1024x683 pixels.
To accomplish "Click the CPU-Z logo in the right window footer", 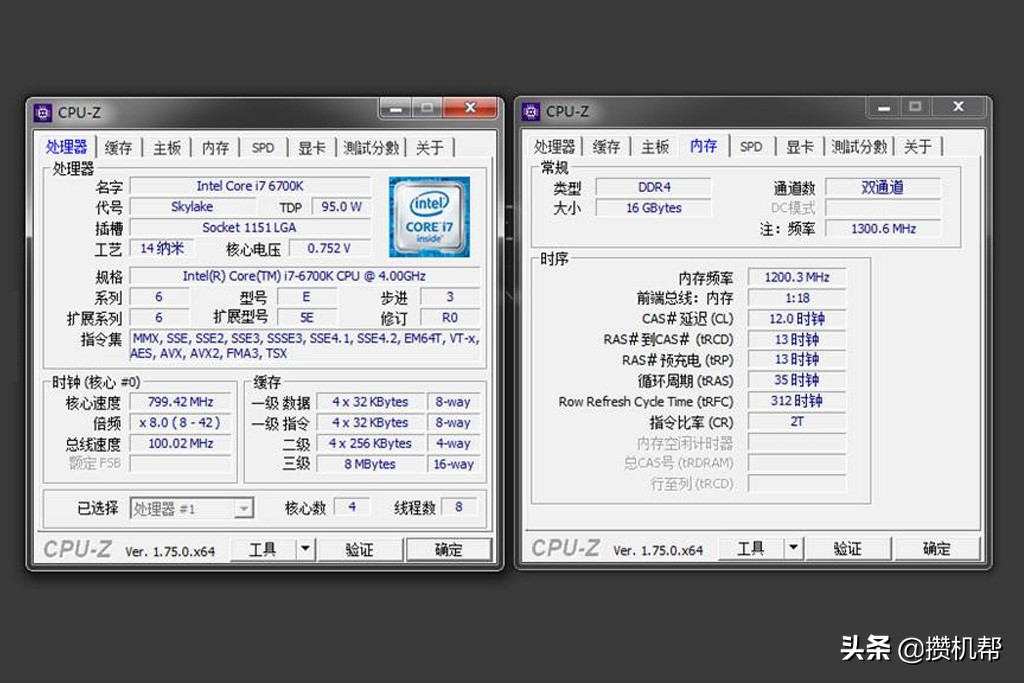I will (x=565, y=548).
